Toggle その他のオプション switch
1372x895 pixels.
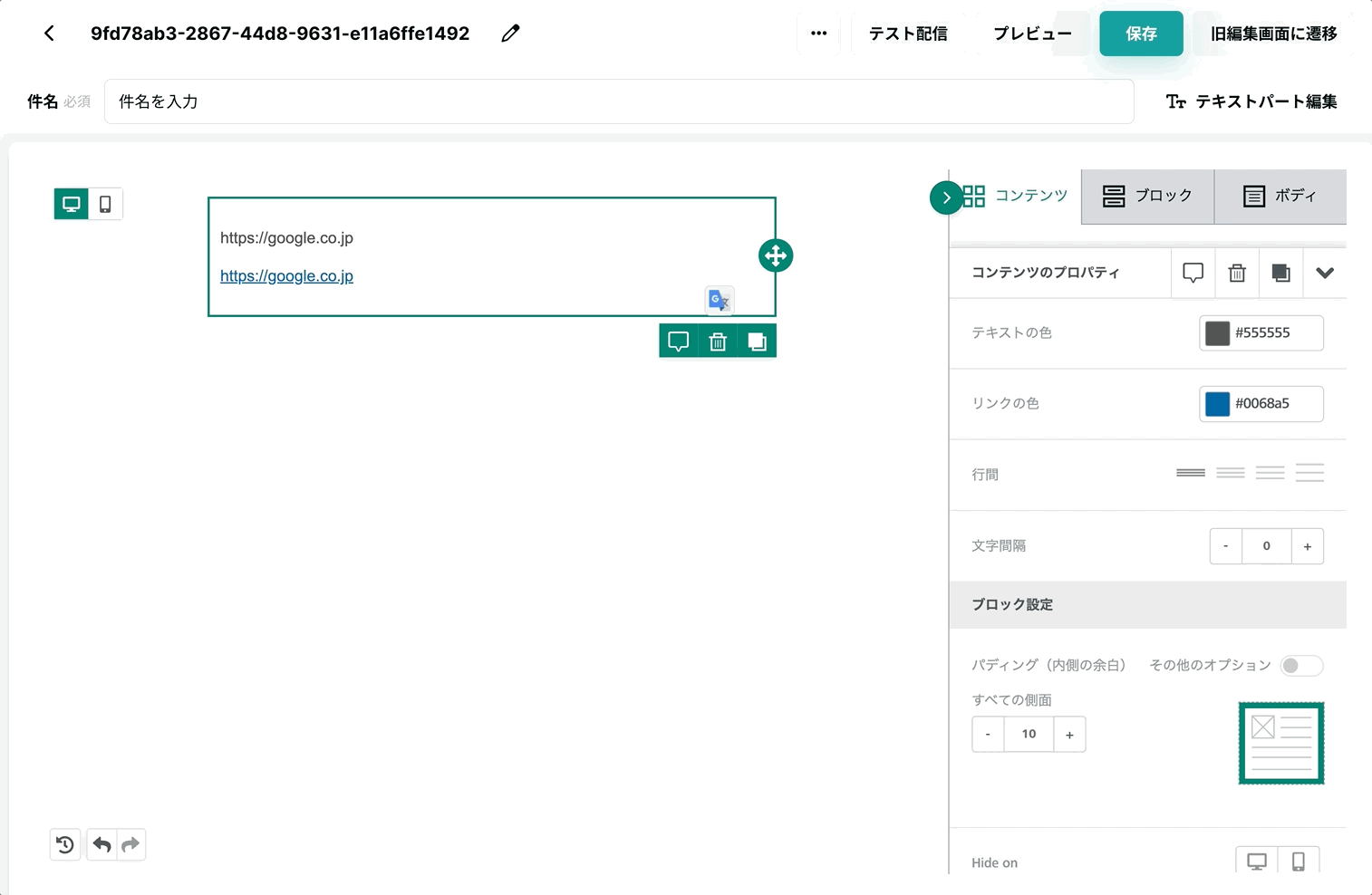(1301, 666)
